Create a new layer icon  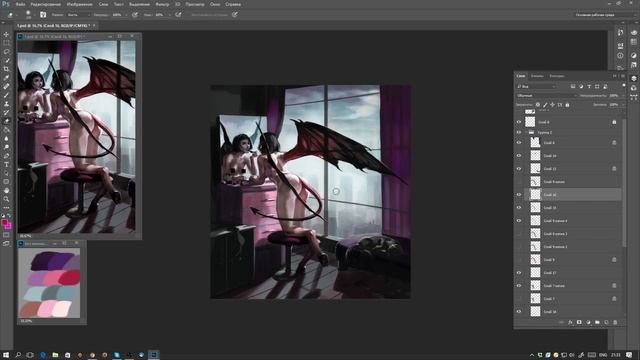tap(606, 322)
